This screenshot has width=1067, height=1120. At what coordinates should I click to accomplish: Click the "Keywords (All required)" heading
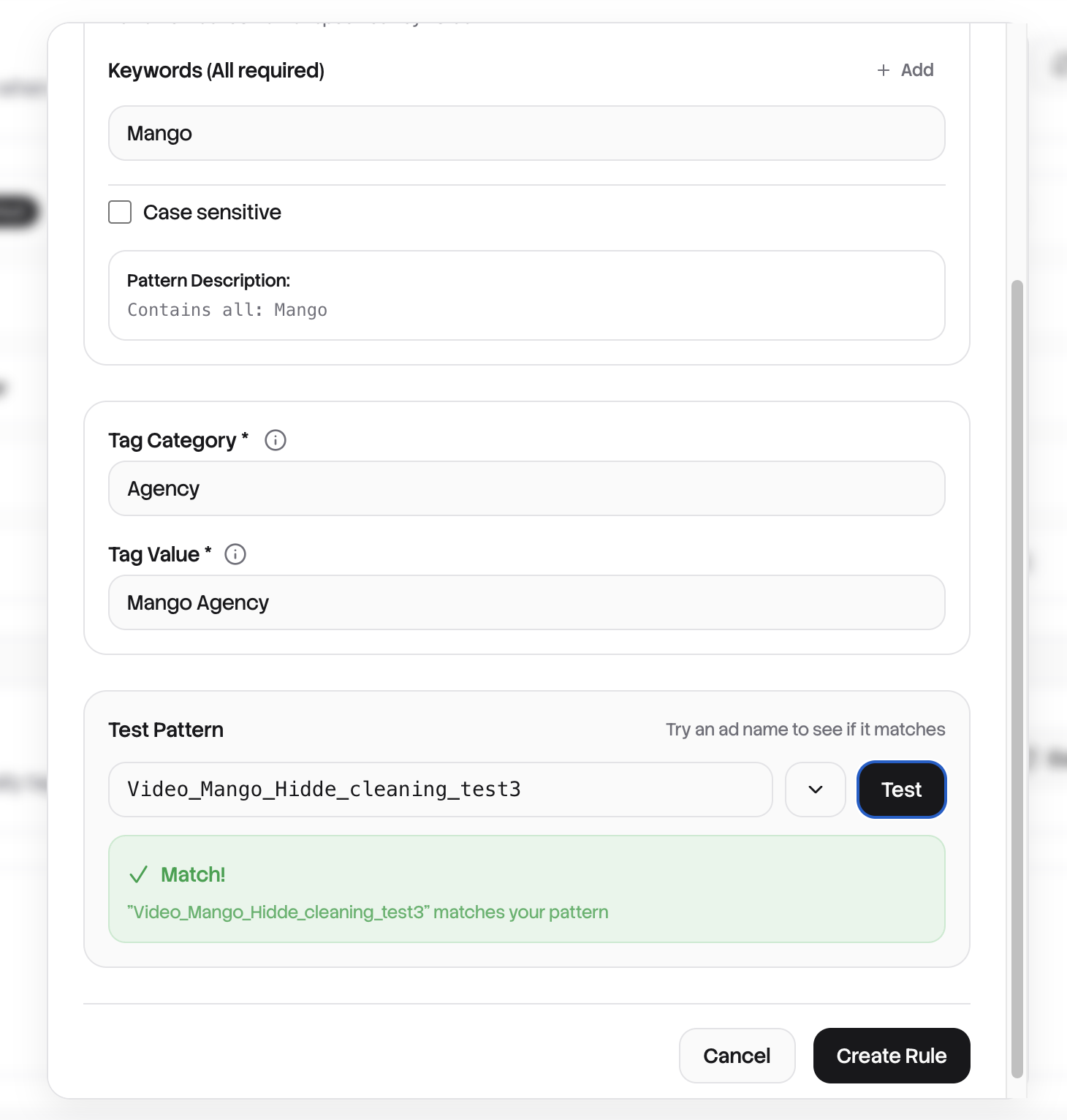[x=216, y=70]
